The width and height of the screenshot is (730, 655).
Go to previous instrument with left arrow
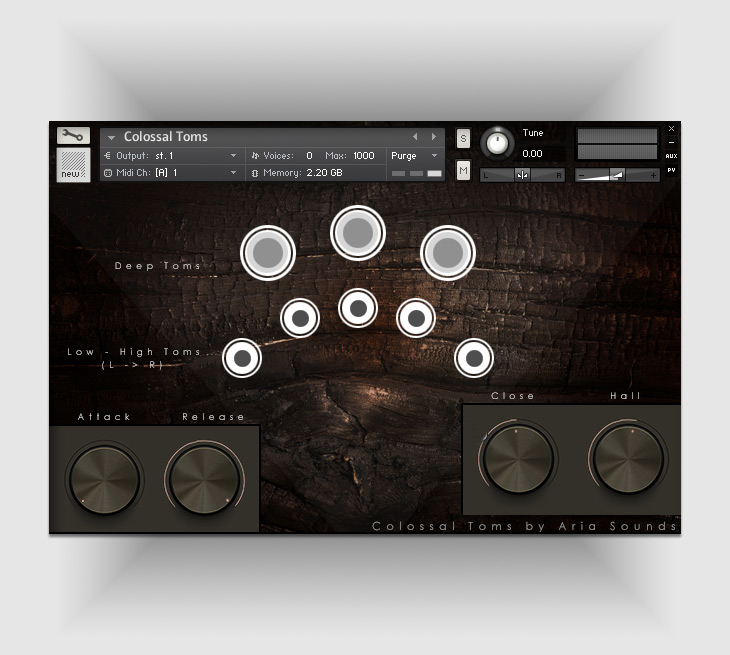coord(416,137)
